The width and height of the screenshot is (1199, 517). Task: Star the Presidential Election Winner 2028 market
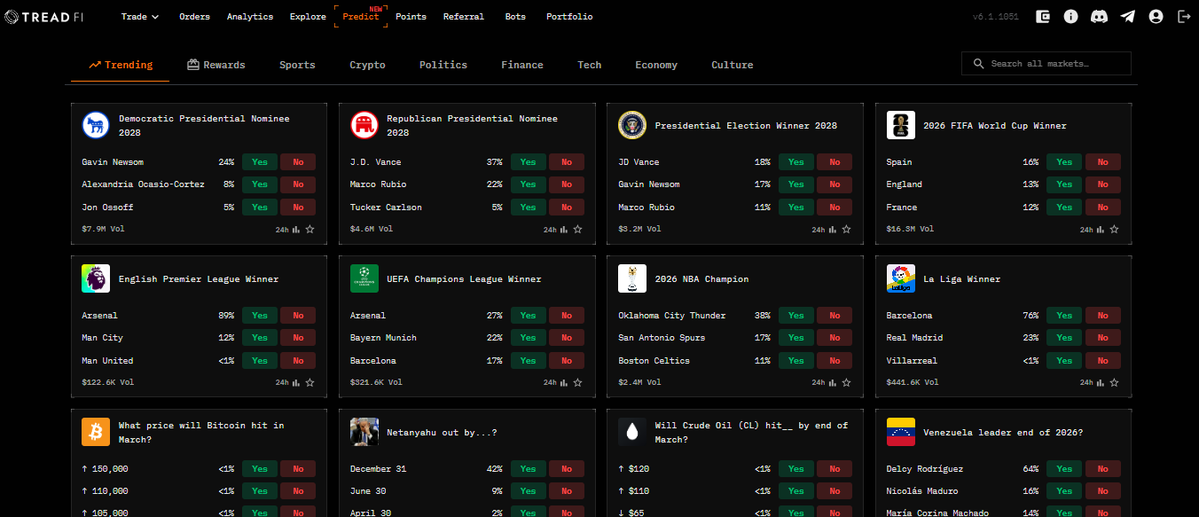[x=846, y=229]
